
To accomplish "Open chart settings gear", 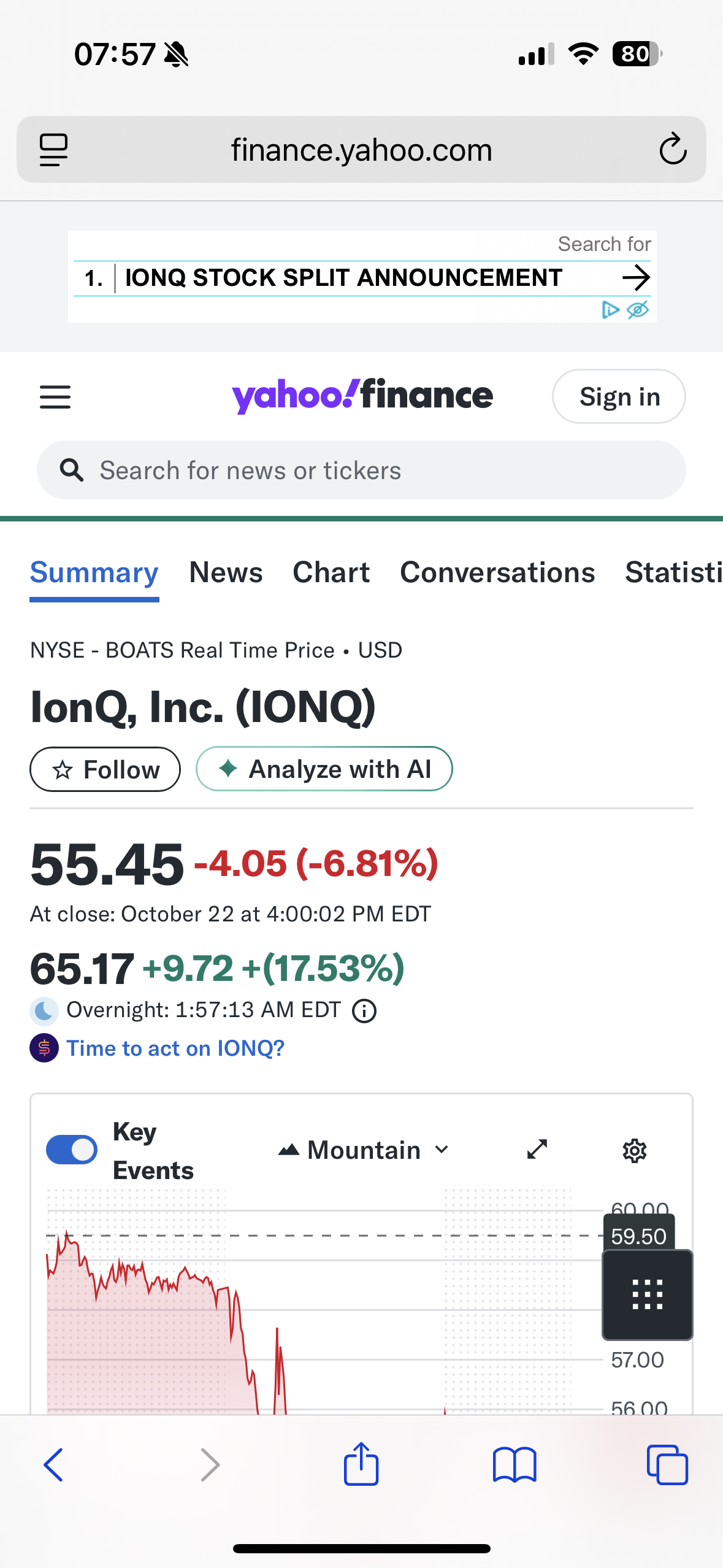I will pyautogui.click(x=634, y=1151).
